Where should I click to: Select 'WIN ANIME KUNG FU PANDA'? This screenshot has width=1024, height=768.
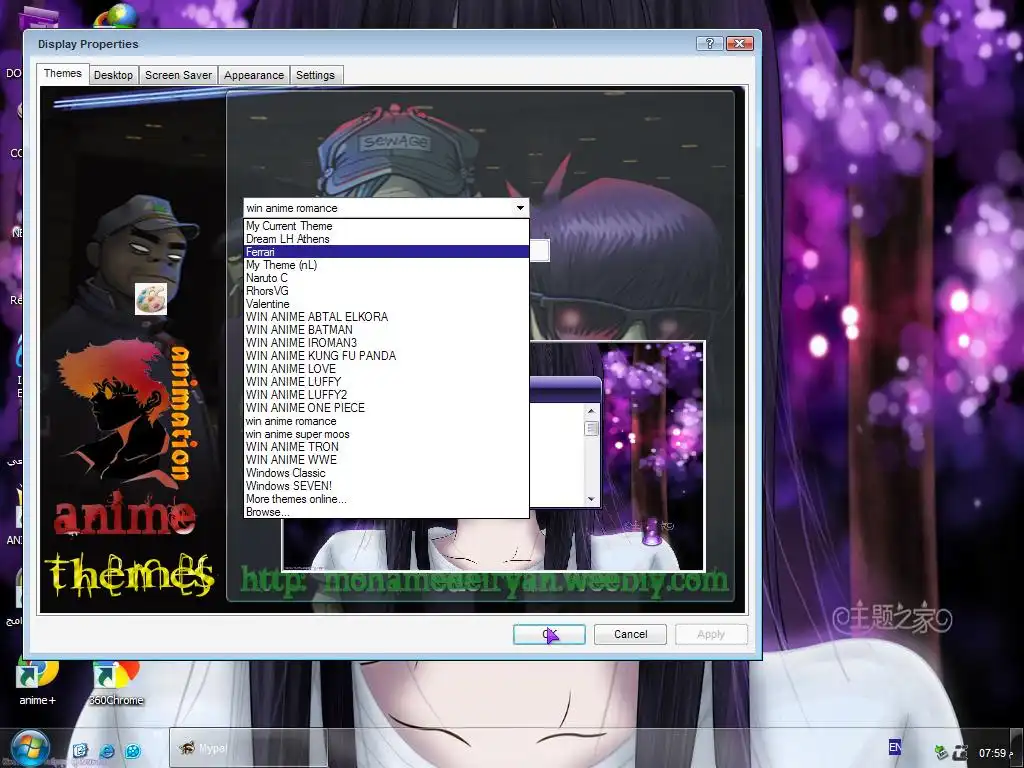[x=386, y=356]
